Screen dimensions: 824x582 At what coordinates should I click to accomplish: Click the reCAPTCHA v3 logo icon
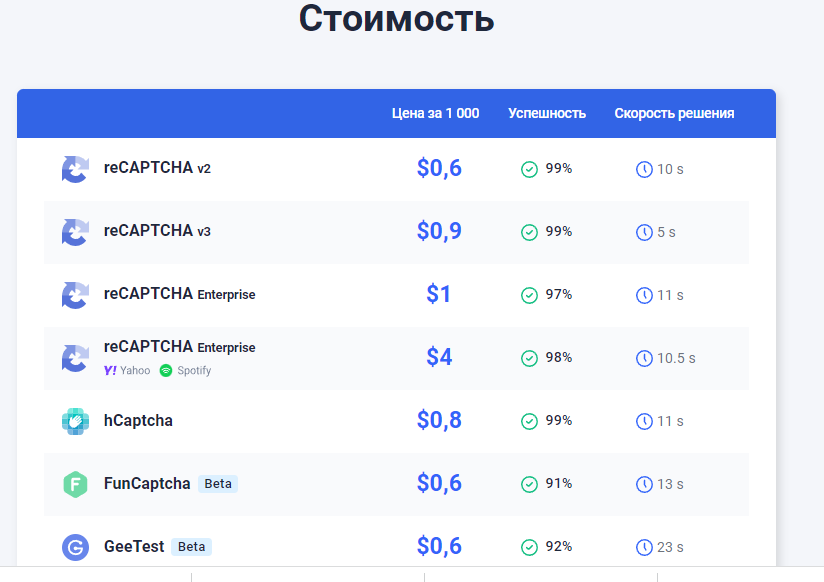click(75, 232)
